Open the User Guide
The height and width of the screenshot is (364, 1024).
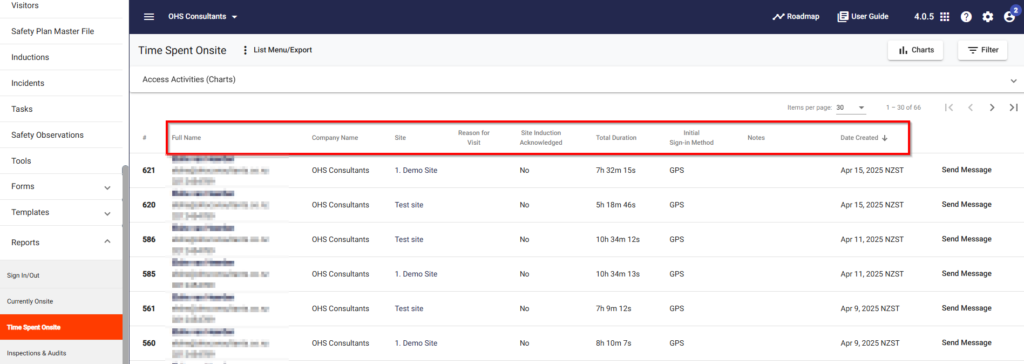point(863,16)
